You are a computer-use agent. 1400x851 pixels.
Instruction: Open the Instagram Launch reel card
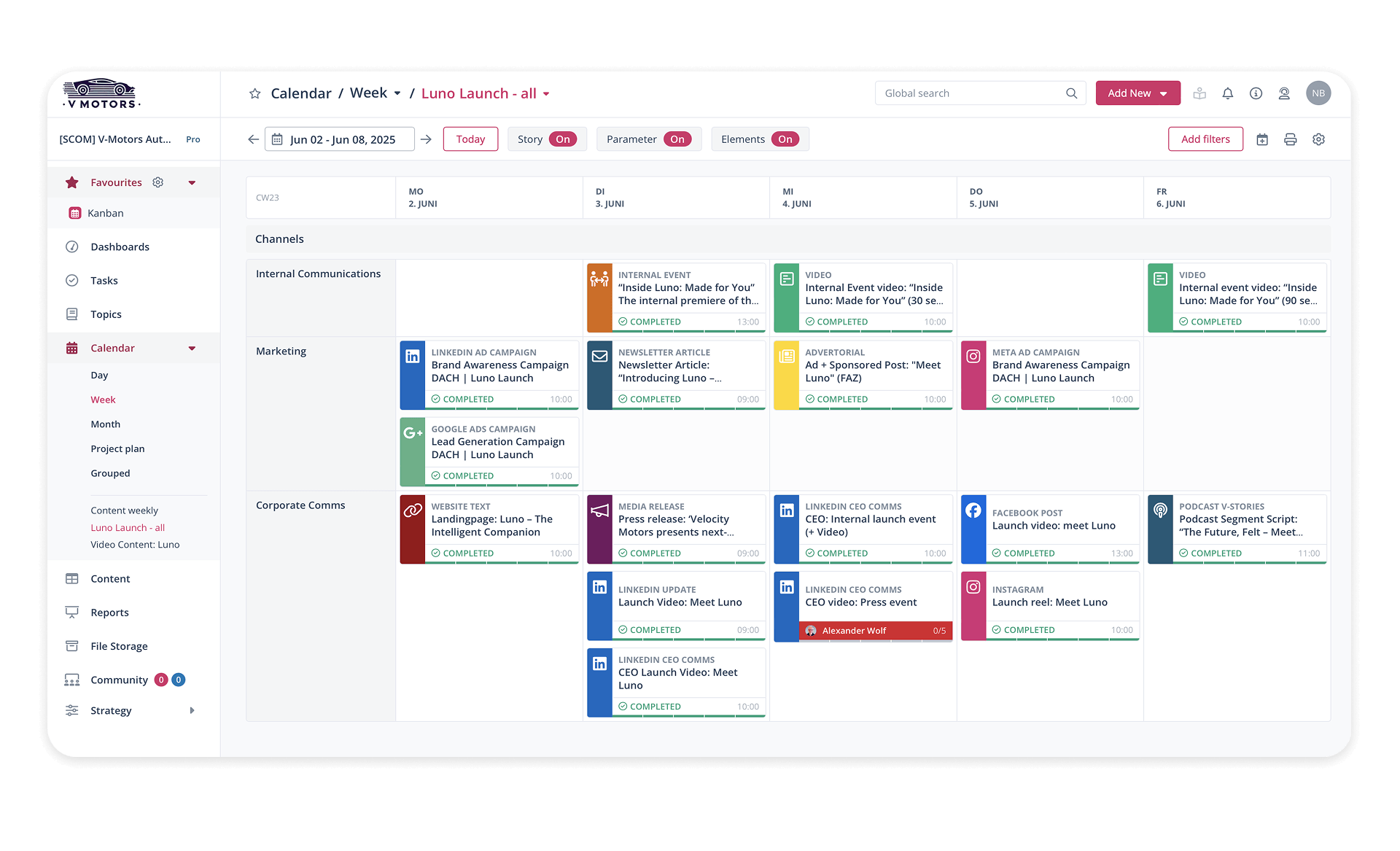coord(1050,606)
